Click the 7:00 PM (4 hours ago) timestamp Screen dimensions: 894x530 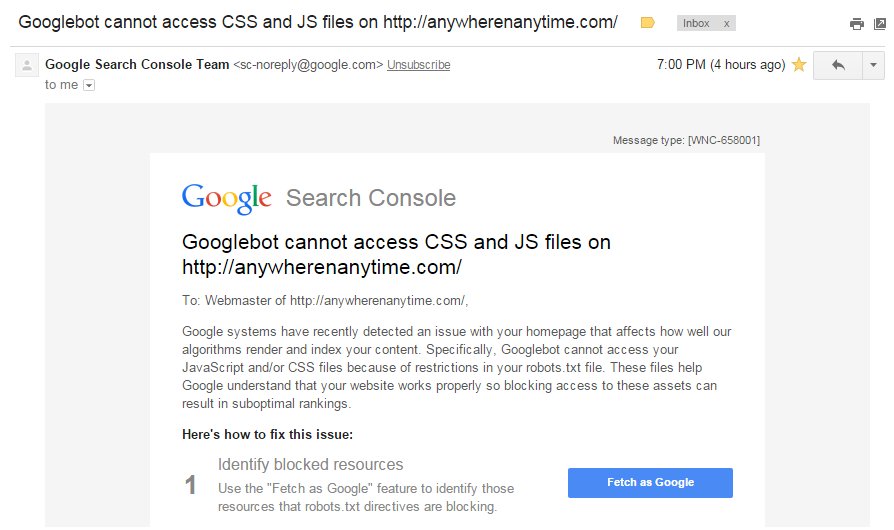tap(721, 64)
